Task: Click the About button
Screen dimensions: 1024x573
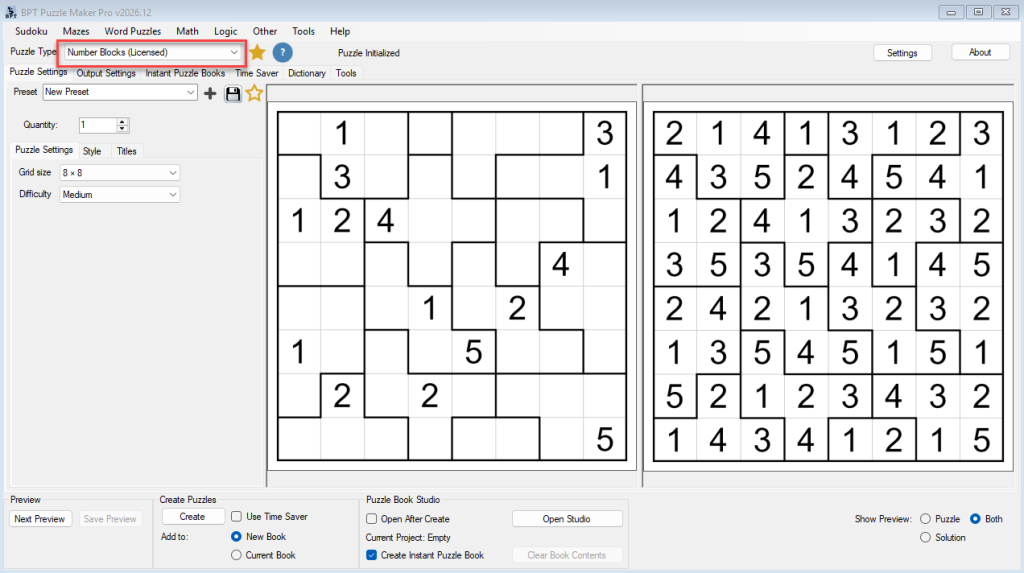Action: coord(980,52)
